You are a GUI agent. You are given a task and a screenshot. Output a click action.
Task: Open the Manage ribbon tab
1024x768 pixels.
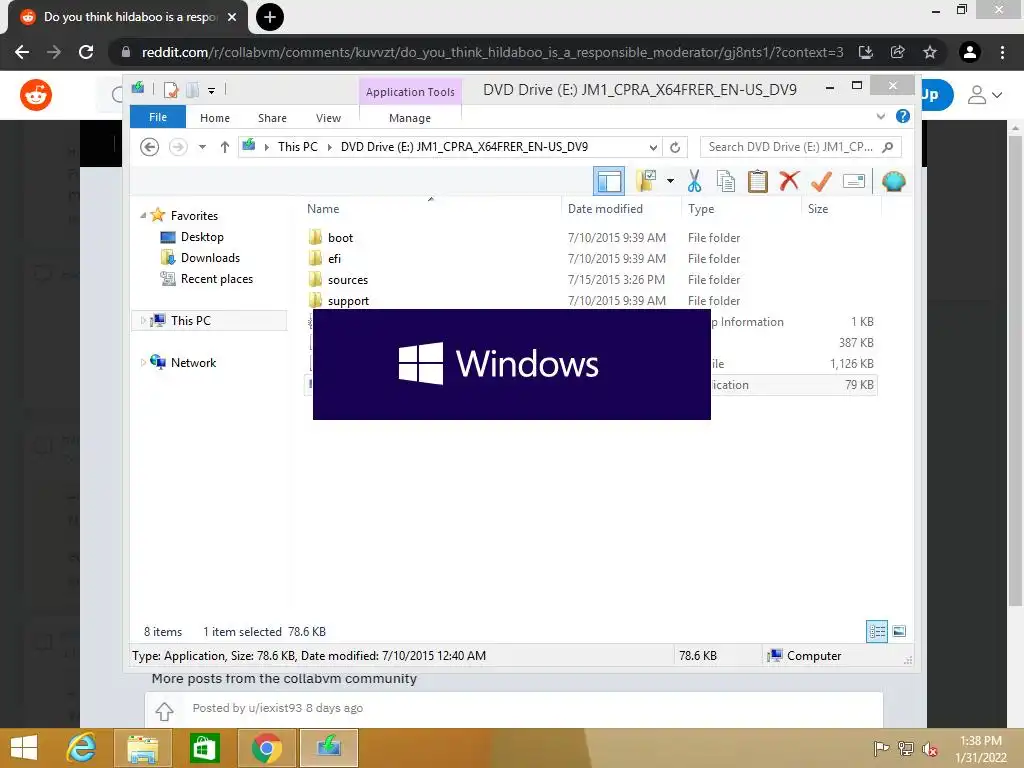[x=410, y=118]
